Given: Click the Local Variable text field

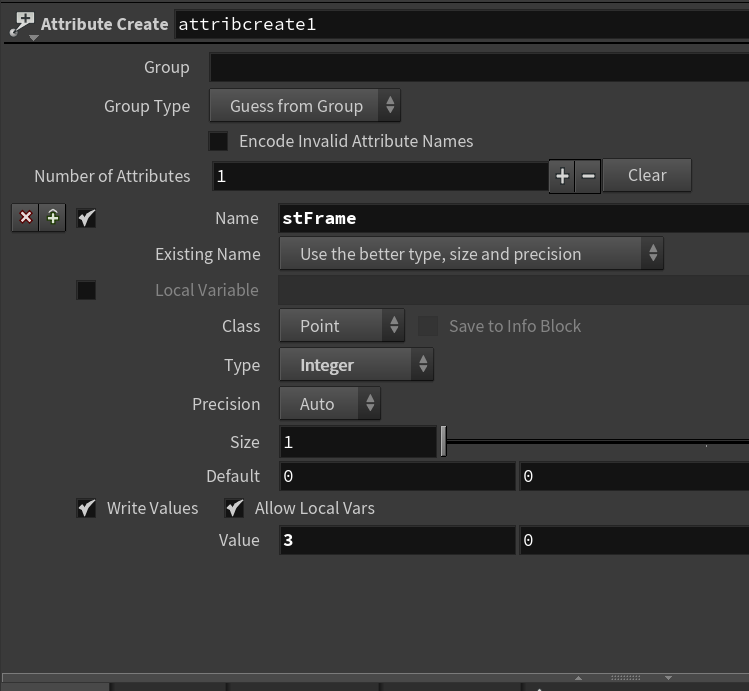Looking at the screenshot, I should pyautogui.click(x=514, y=290).
